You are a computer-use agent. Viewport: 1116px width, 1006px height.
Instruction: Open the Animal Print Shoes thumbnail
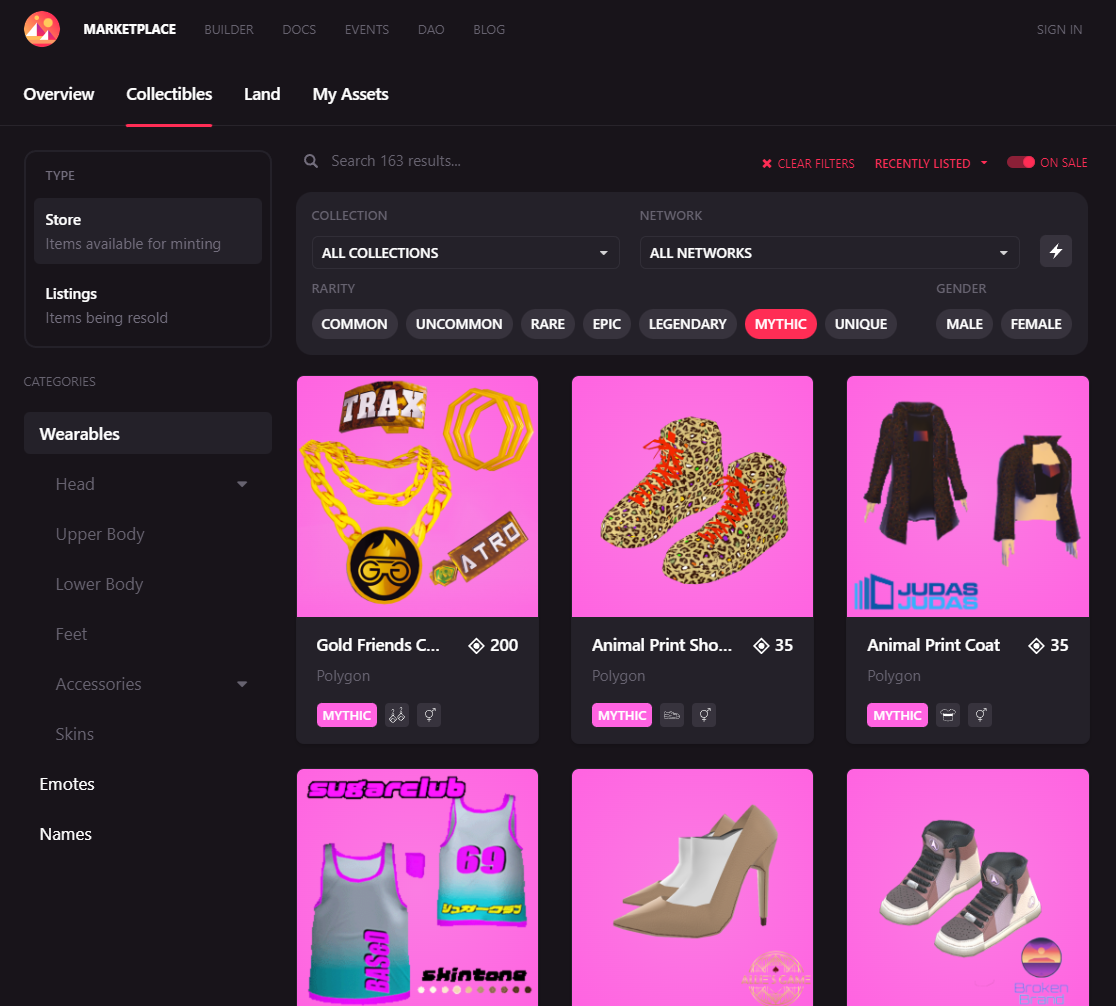[x=693, y=496]
